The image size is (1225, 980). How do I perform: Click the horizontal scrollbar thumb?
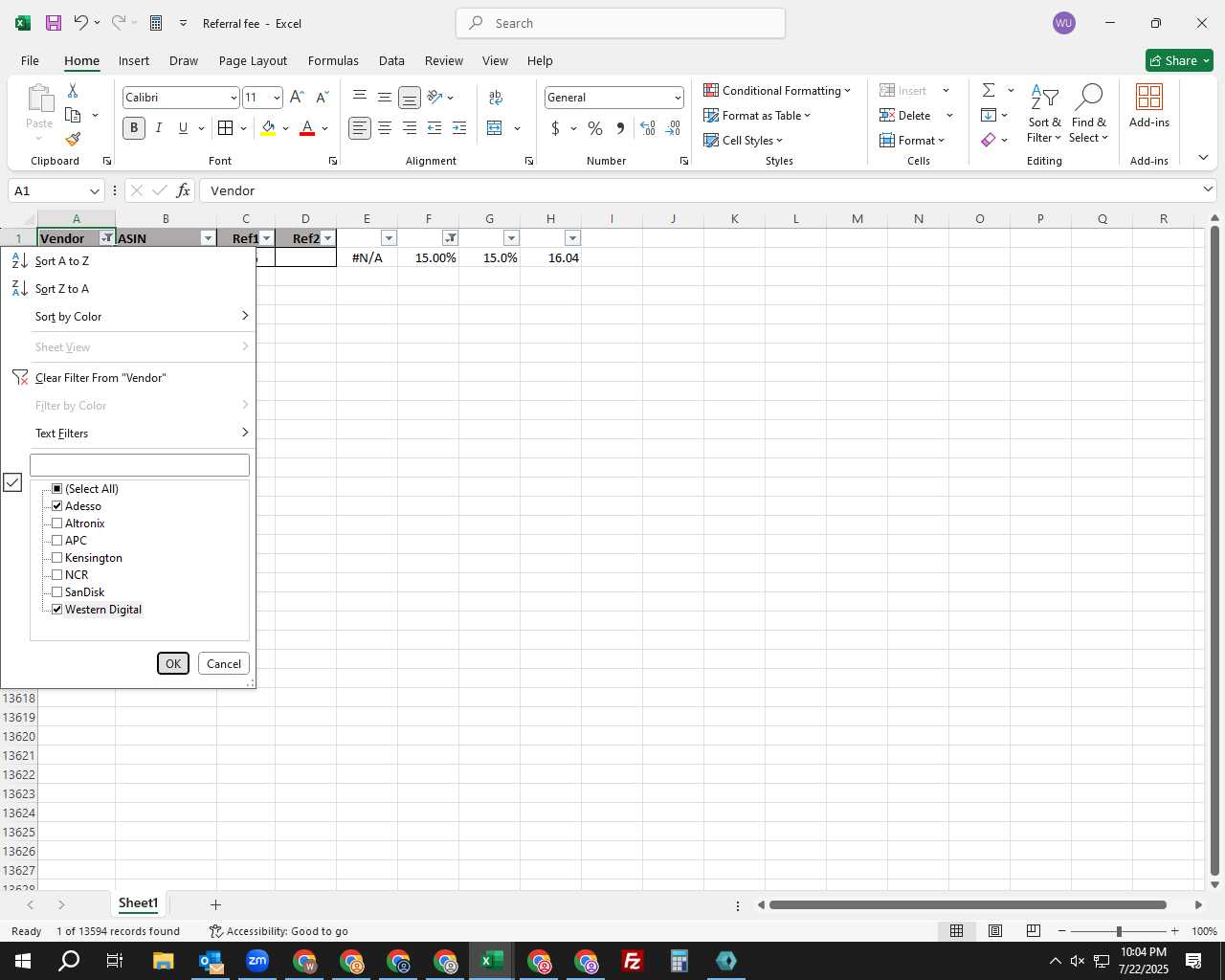968,904
